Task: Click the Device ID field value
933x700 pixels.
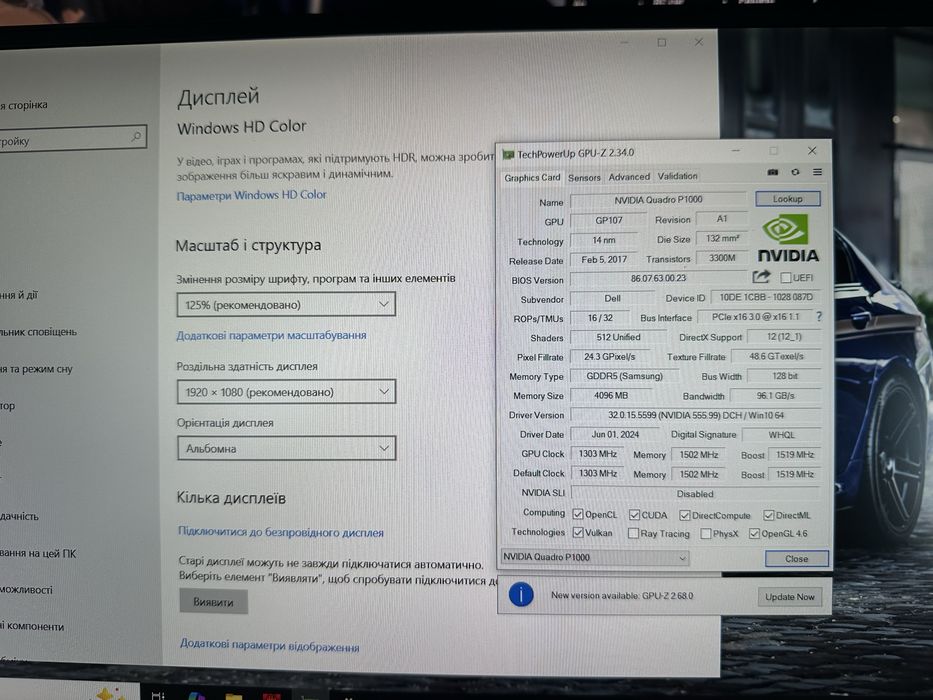Action: pyautogui.click(x=765, y=297)
